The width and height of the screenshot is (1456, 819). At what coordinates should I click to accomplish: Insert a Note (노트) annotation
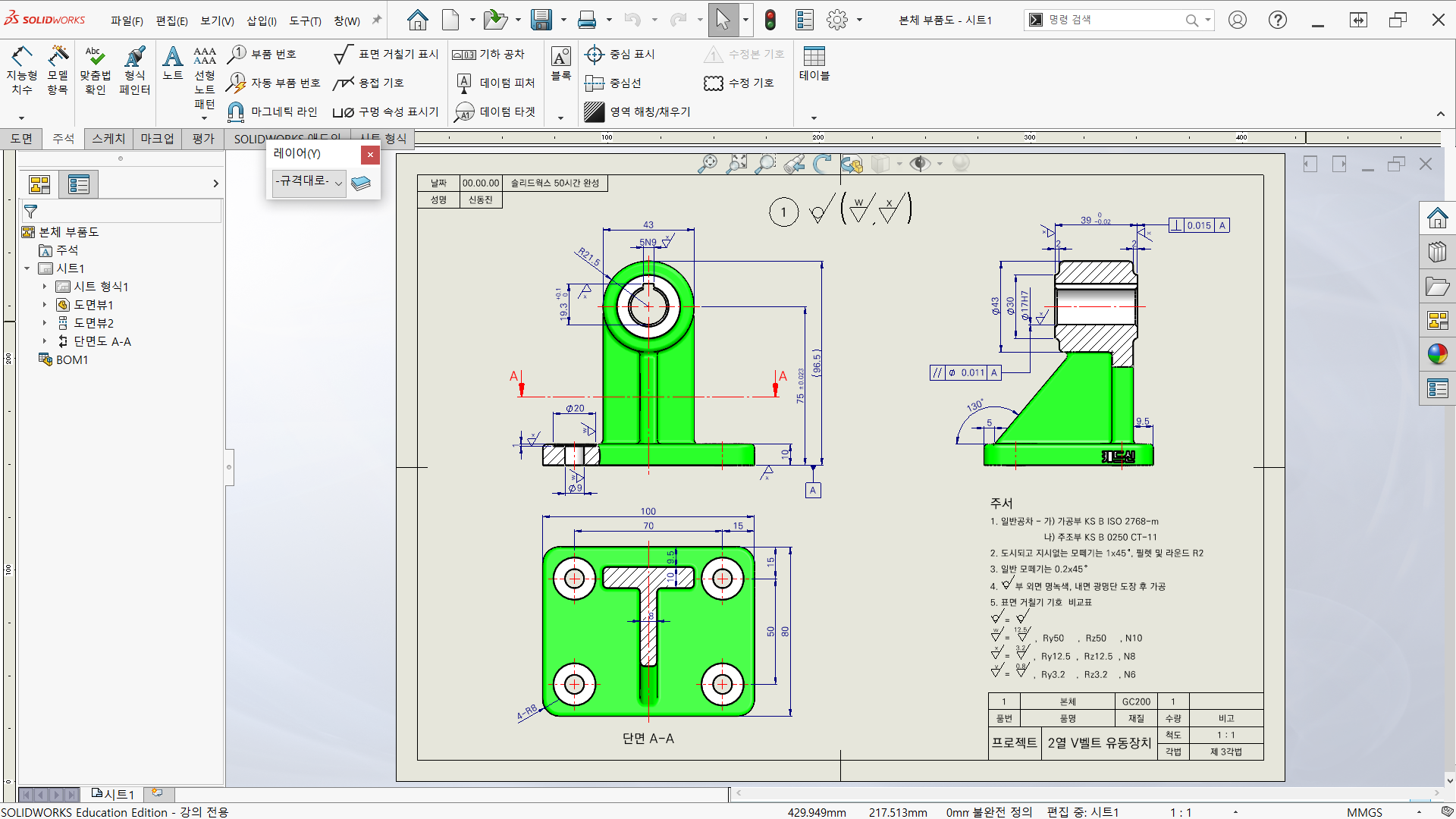pyautogui.click(x=172, y=63)
